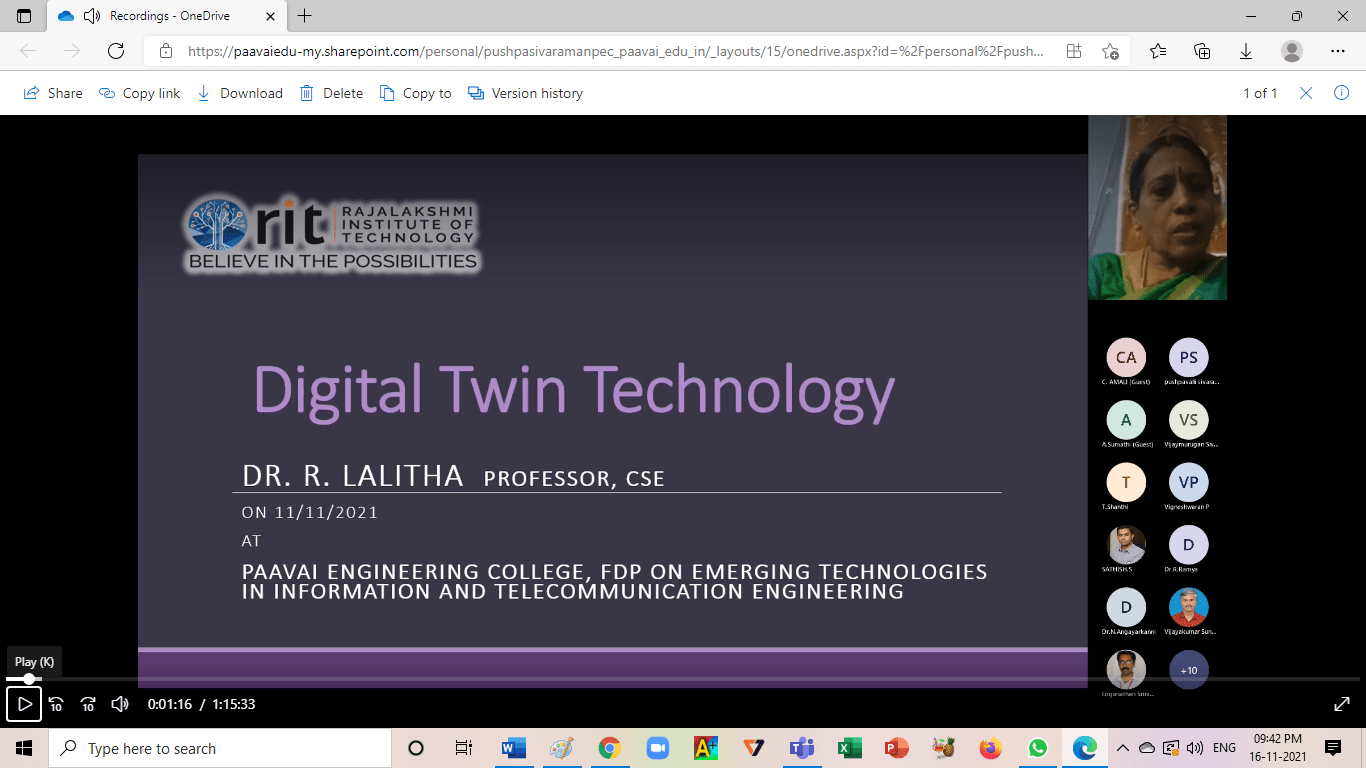Share the recording file
Image resolution: width=1366 pixels, height=768 pixels.
tap(53, 93)
